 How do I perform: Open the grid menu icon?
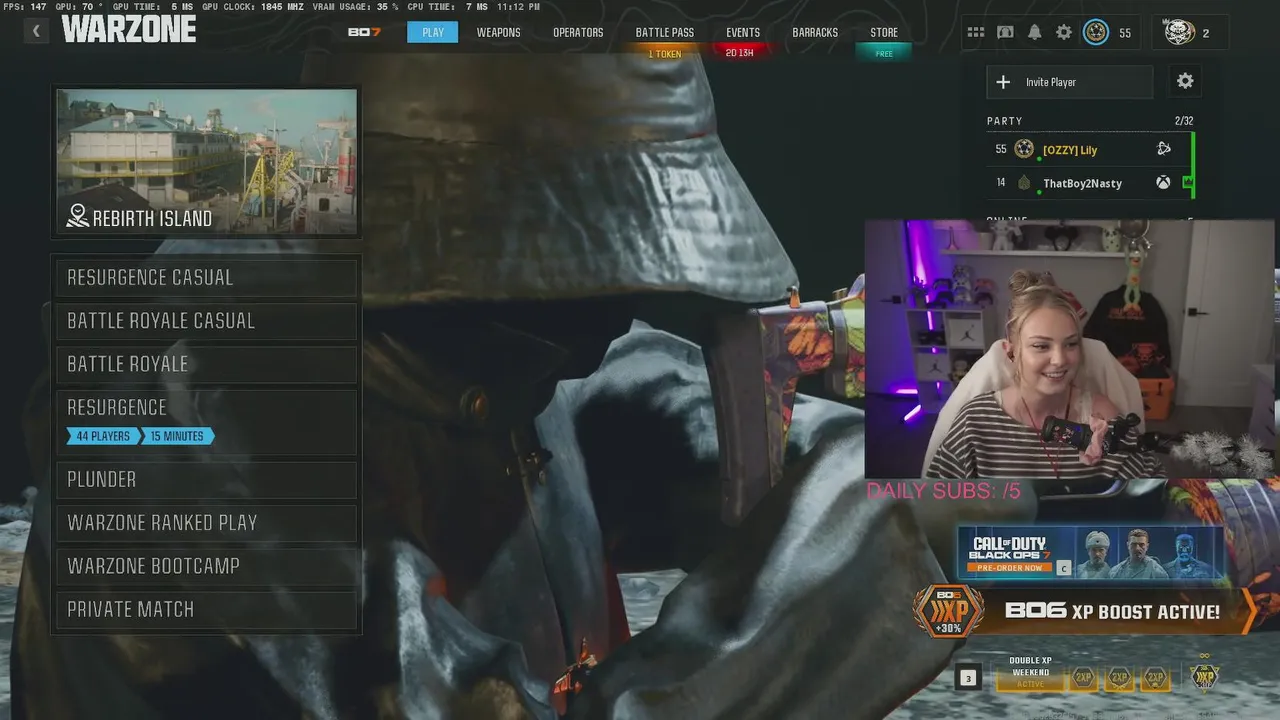(976, 32)
